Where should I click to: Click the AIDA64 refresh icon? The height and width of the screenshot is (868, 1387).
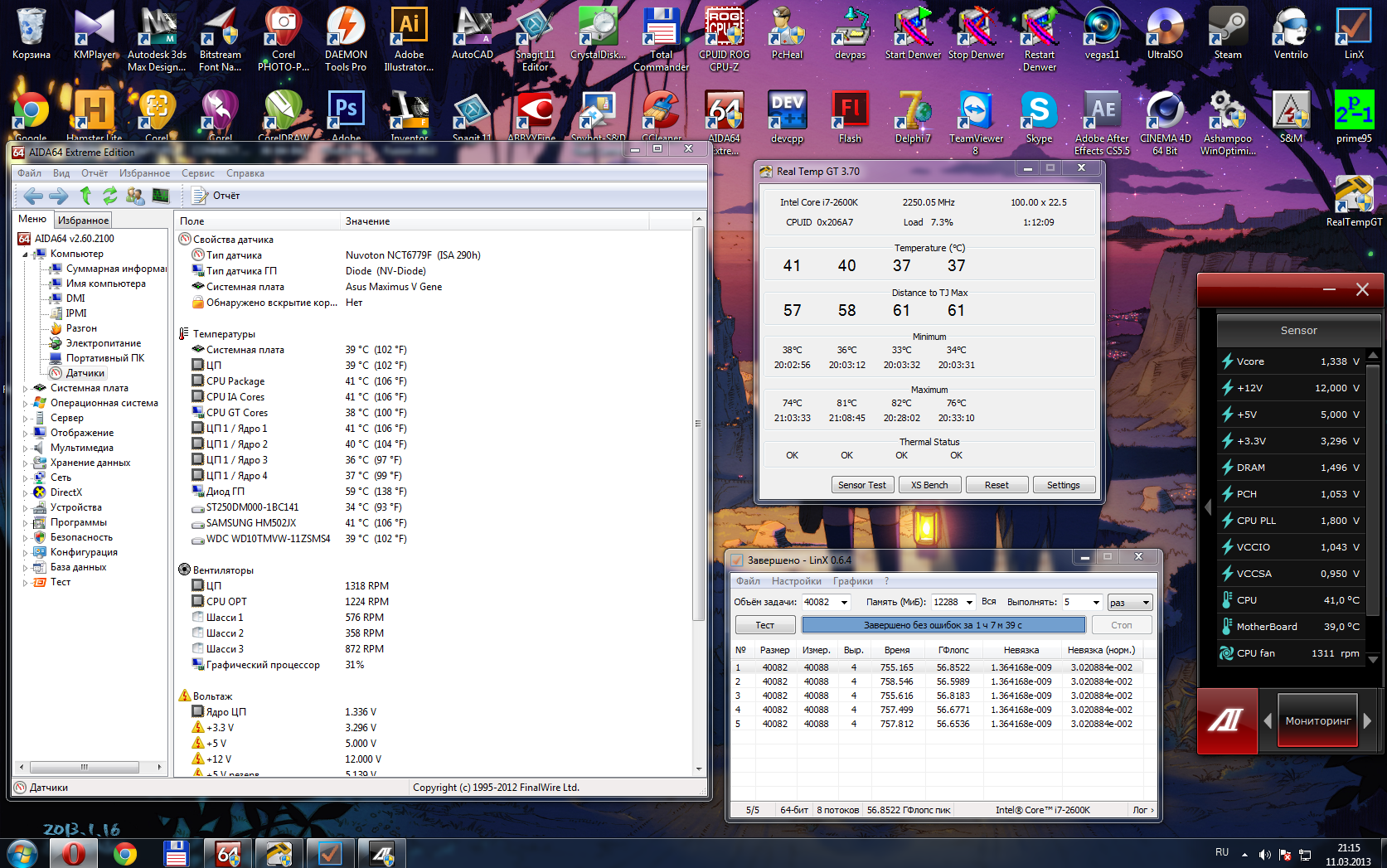109,196
